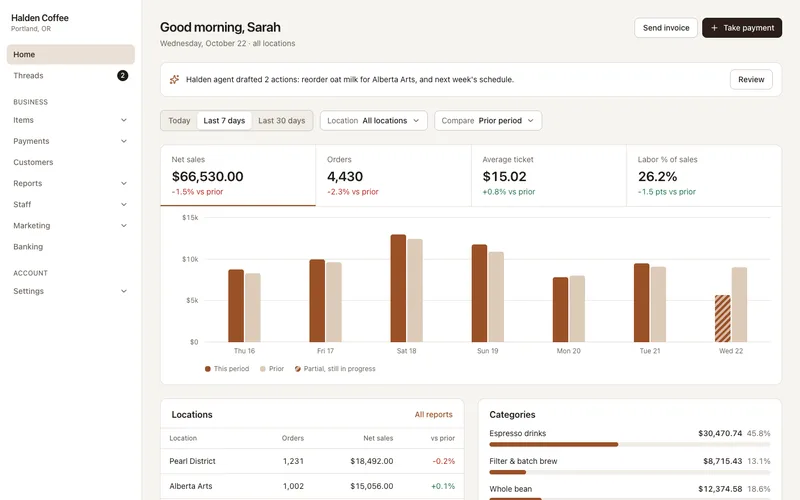Click the This period legend dot
The height and width of the screenshot is (500, 800).
coord(208,369)
